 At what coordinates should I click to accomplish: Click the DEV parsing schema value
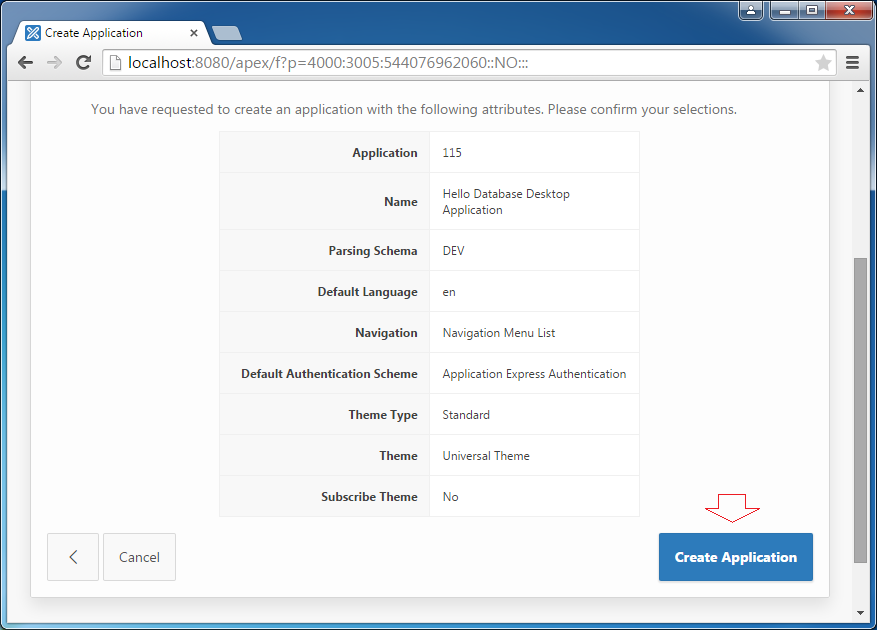pos(453,251)
